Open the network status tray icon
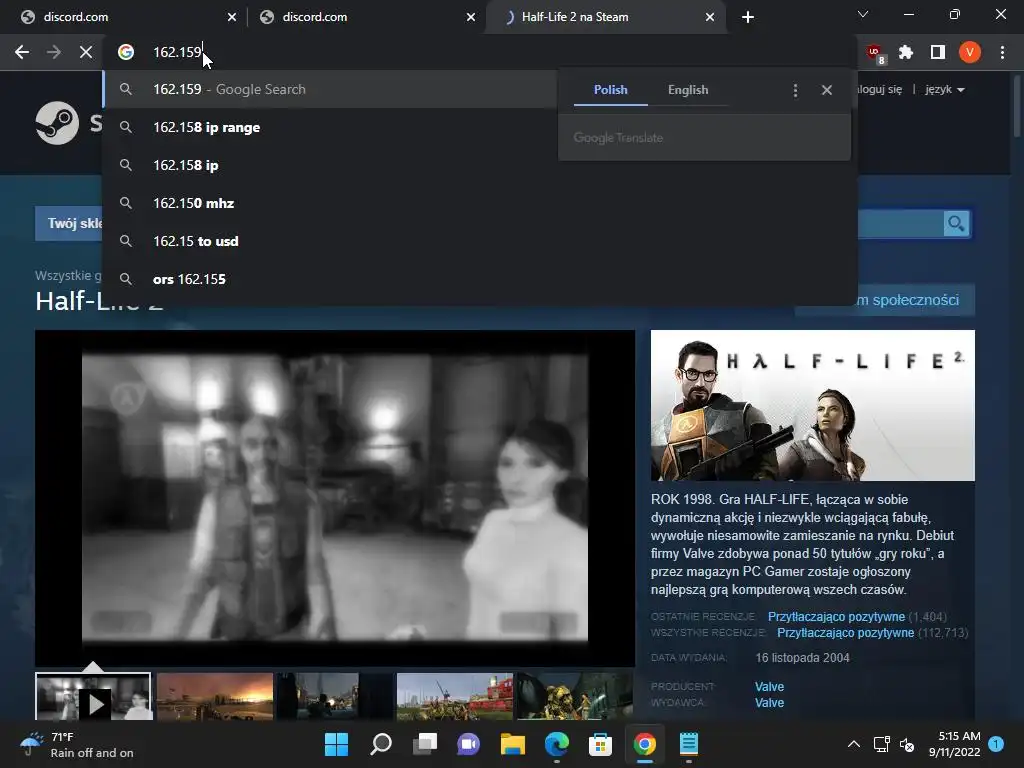 pos(882,744)
